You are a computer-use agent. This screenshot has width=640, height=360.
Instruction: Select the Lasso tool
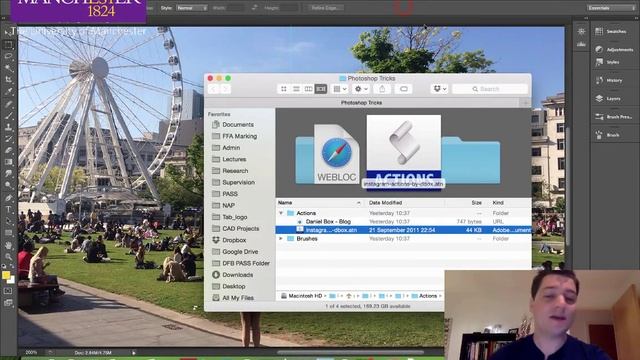coord(8,56)
